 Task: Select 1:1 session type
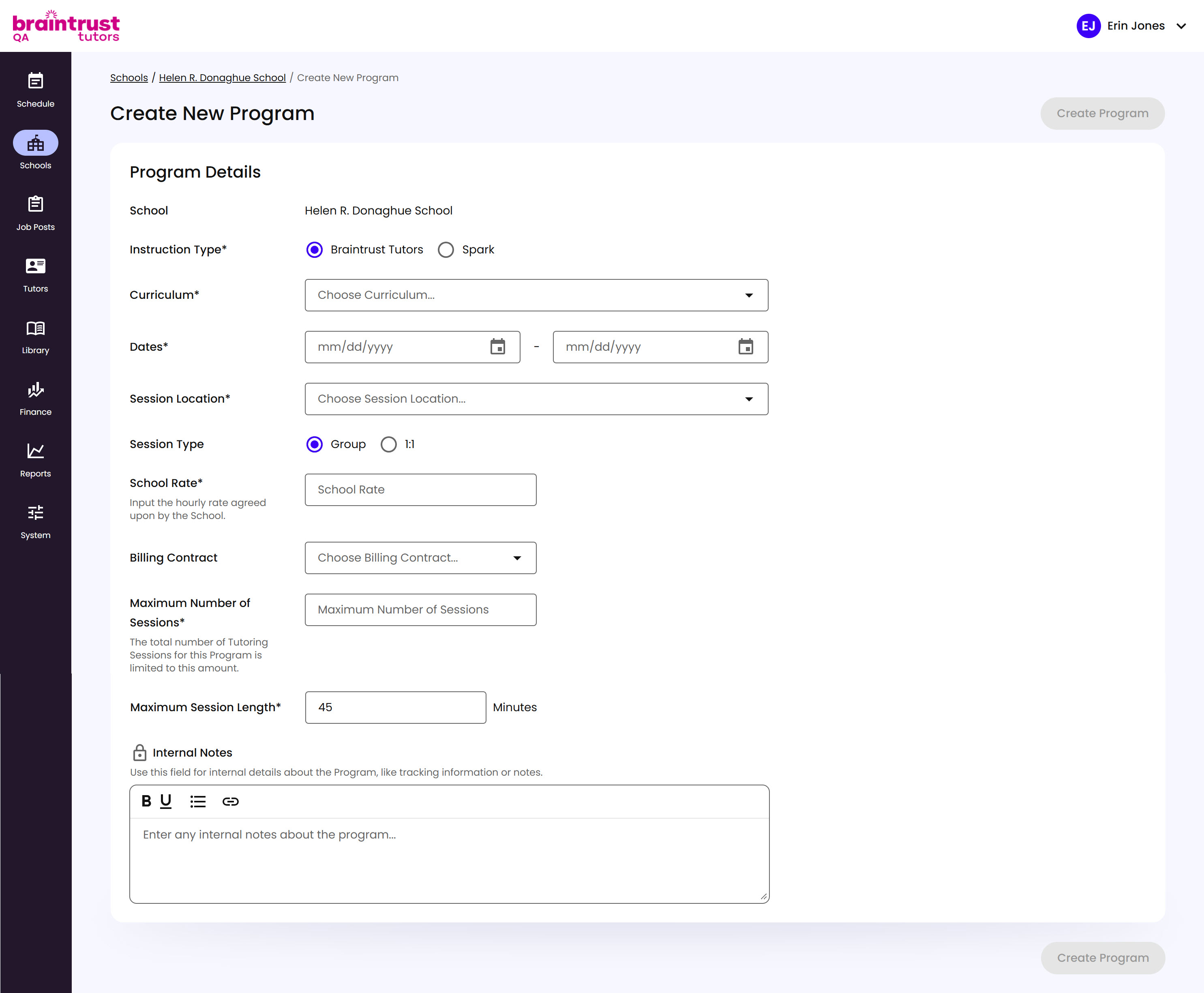pos(389,444)
